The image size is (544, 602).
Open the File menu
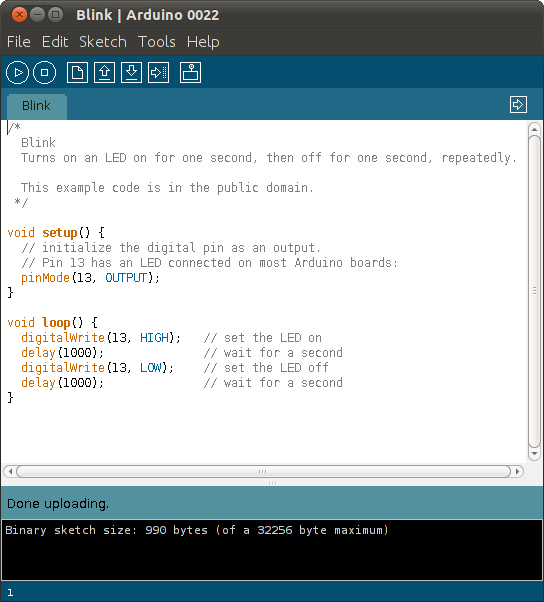pyautogui.click(x=18, y=42)
